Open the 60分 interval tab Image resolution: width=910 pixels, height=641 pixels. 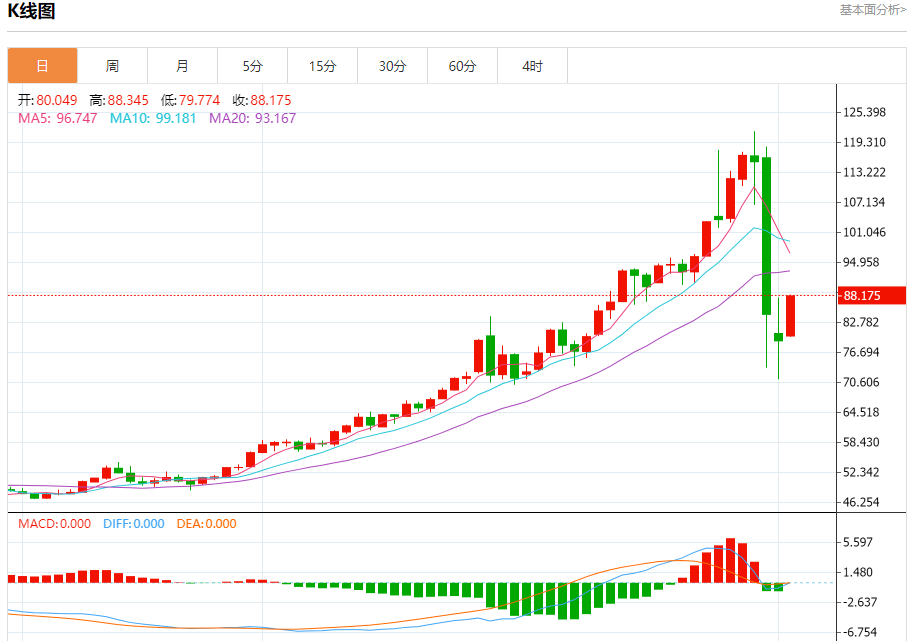click(x=463, y=66)
